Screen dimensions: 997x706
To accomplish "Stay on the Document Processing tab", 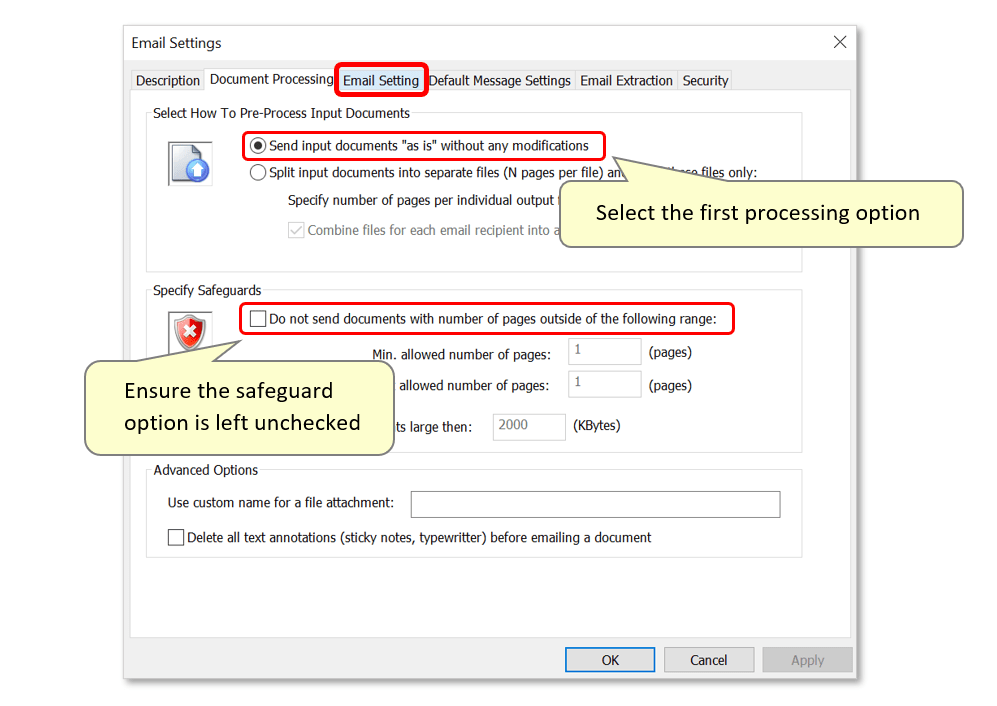I will [x=270, y=79].
